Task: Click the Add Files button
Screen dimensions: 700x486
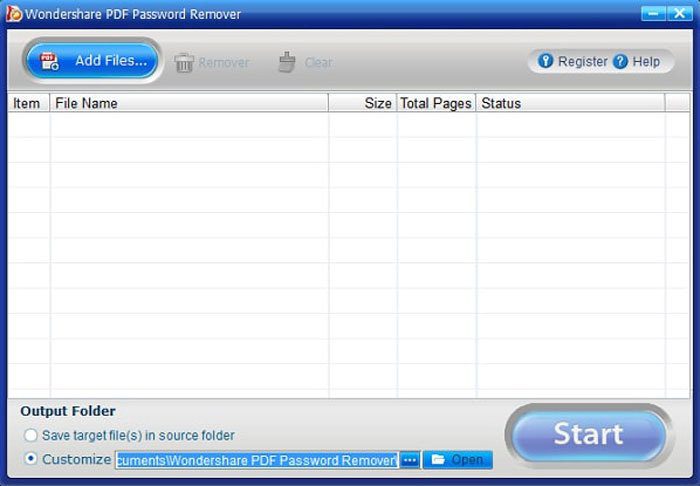Action: (92, 61)
